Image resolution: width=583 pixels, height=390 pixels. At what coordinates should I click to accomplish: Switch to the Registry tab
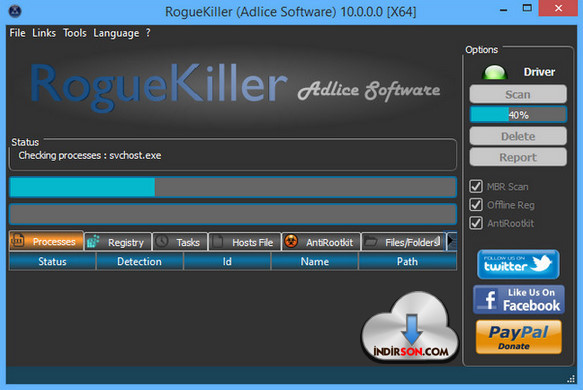118,242
